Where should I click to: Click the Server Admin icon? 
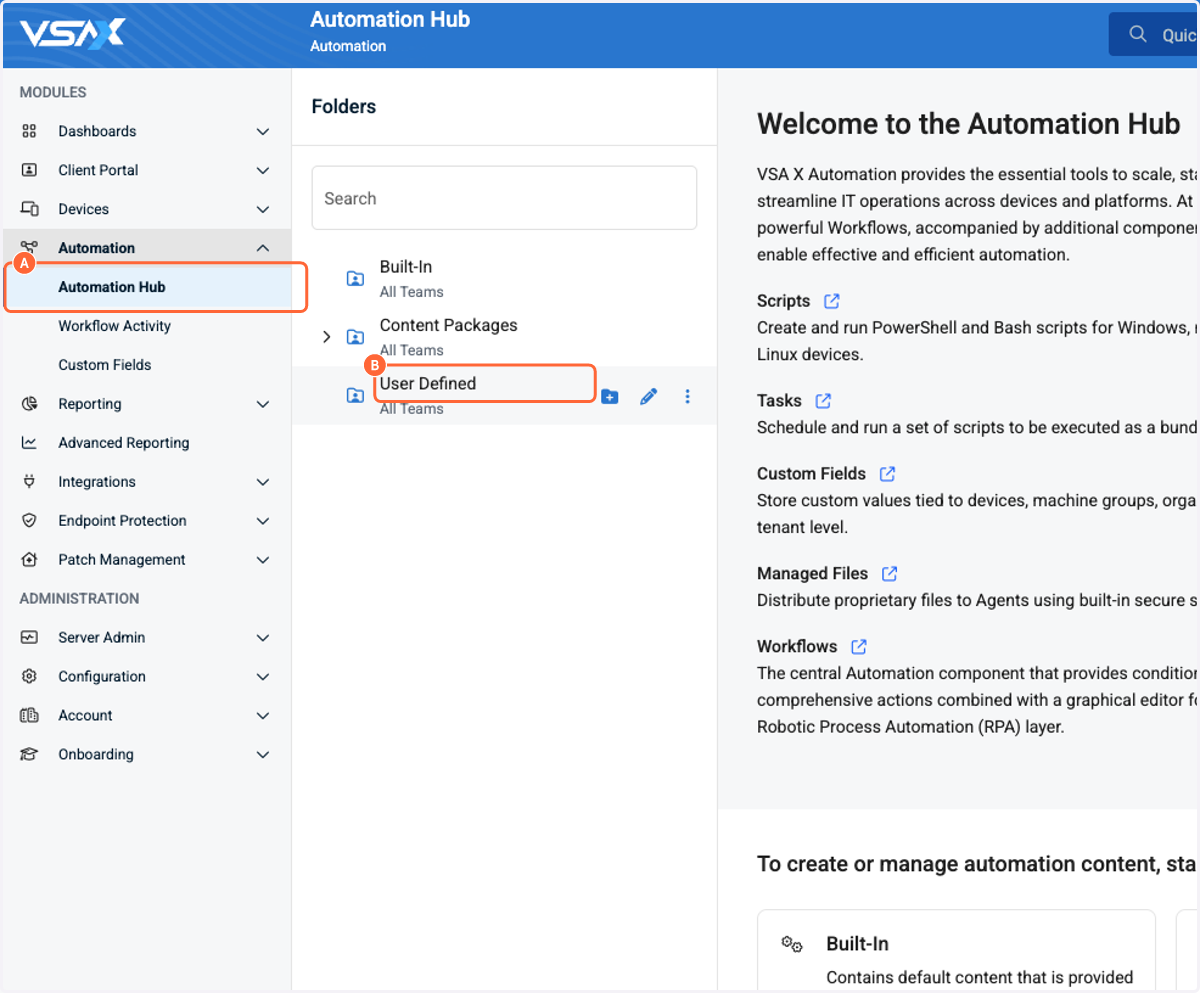pyautogui.click(x=29, y=637)
